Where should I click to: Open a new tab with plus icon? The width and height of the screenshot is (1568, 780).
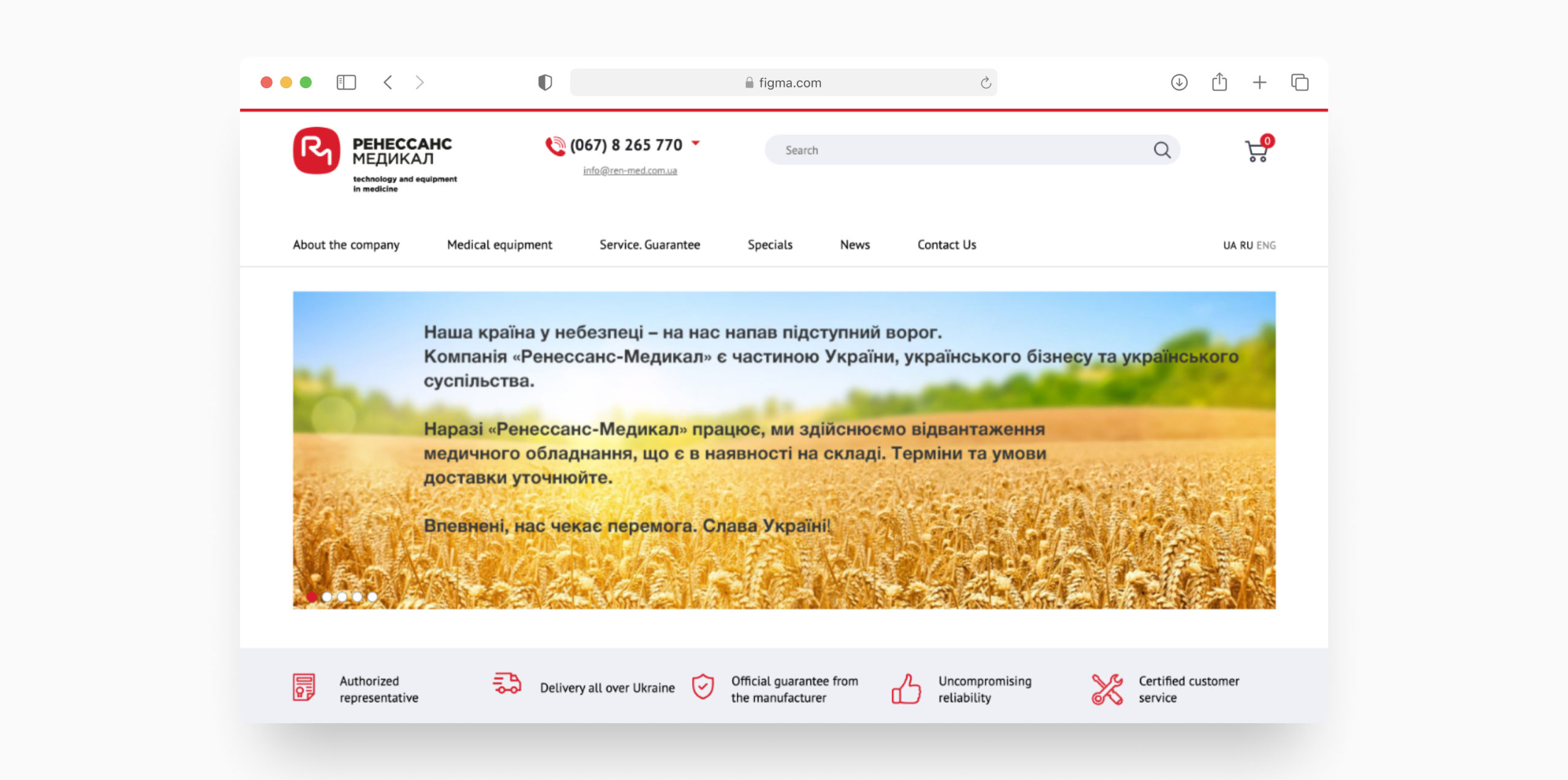1259,82
